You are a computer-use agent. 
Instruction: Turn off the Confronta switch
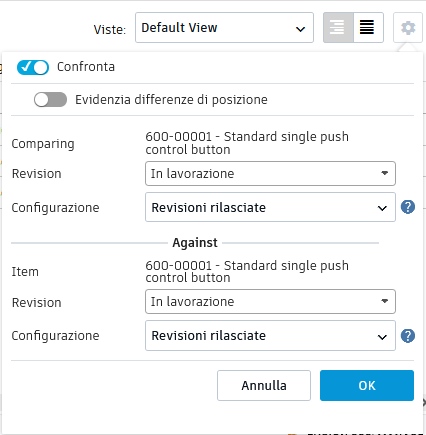[x=33, y=68]
